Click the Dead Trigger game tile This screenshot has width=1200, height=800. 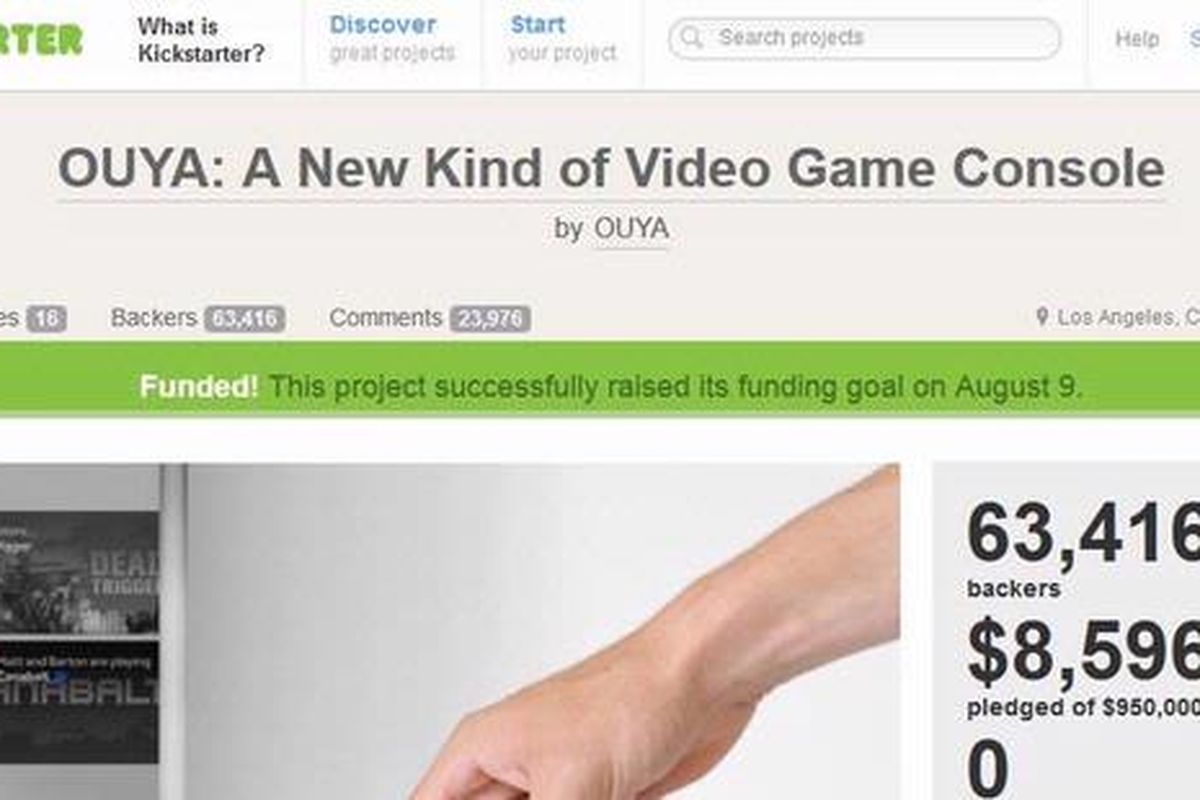point(79,571)
